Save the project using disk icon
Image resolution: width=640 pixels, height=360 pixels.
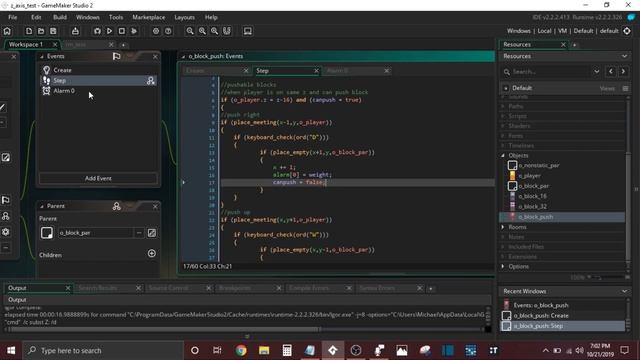click(53, 31)
